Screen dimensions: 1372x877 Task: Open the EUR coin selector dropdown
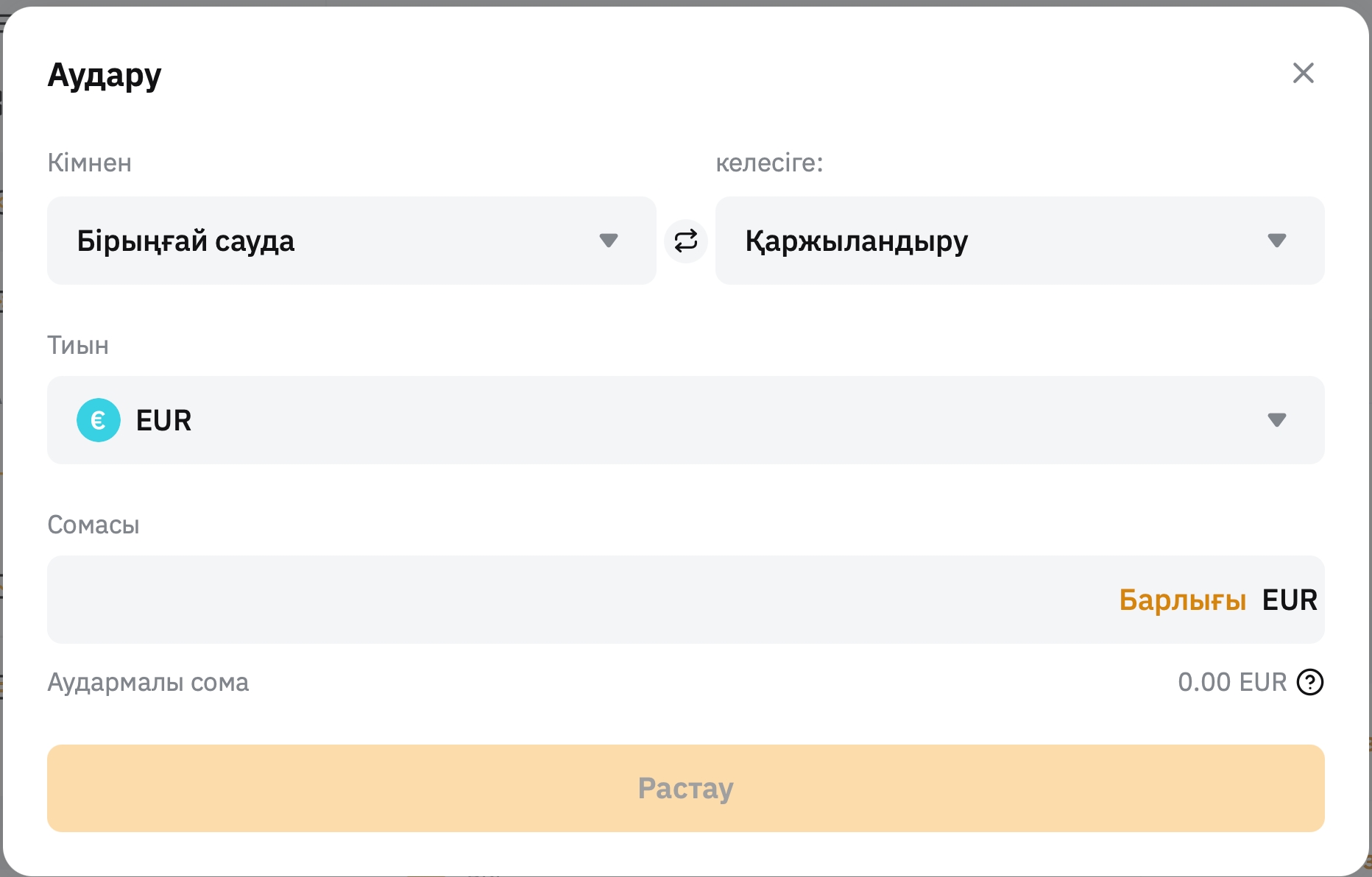tap(685, 420)
